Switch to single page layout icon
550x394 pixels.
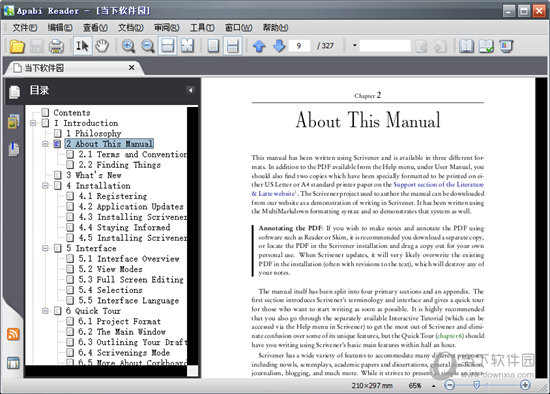[x=213, y=46]
